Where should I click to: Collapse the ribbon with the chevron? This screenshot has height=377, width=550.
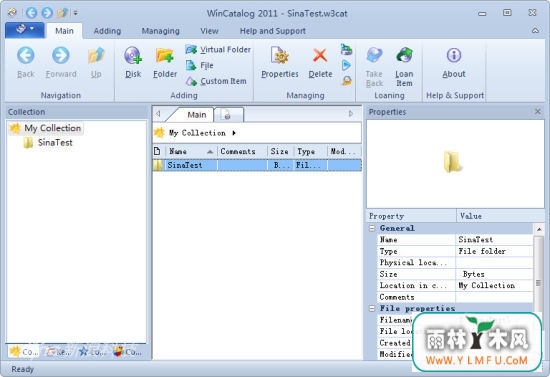point(535,31)
